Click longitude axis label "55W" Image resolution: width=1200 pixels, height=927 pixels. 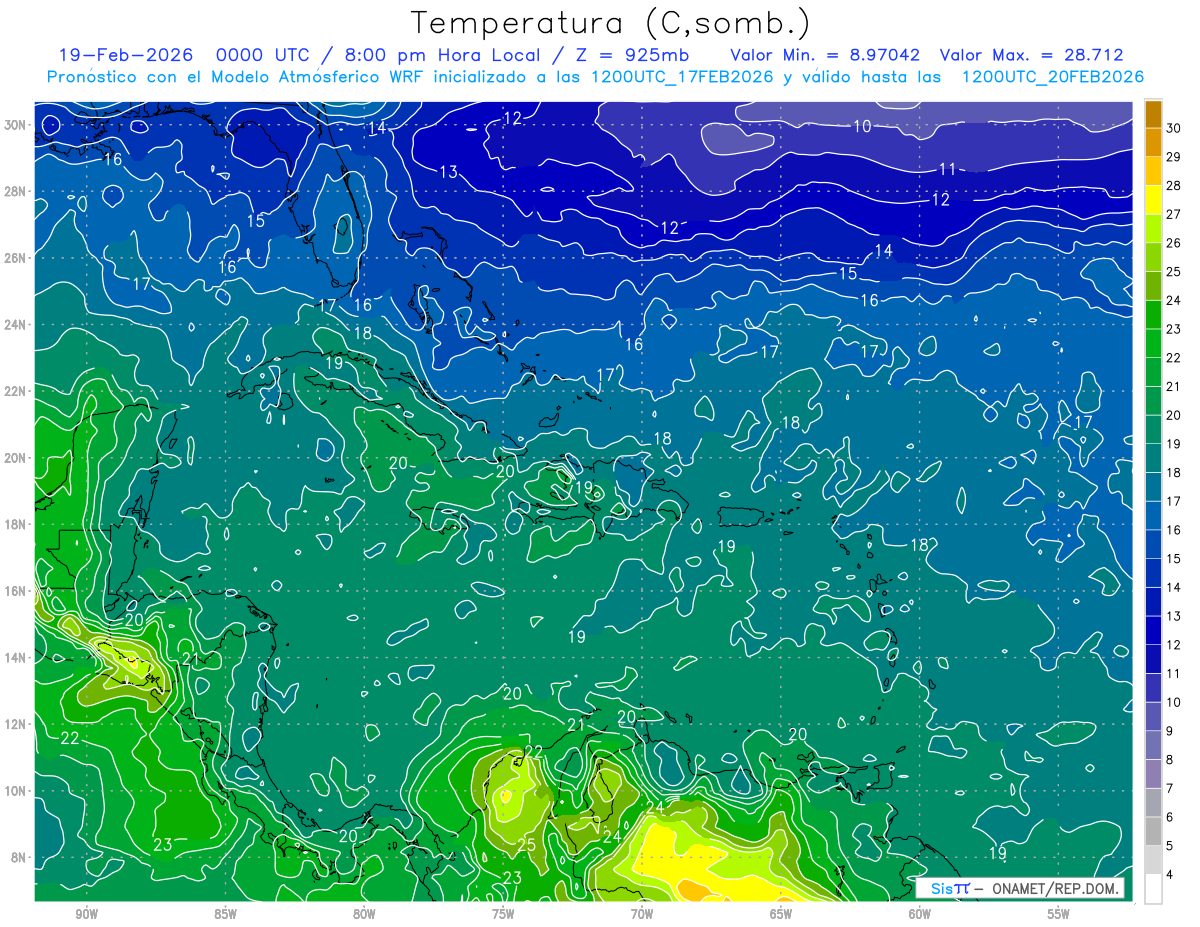click(1059, 914)
